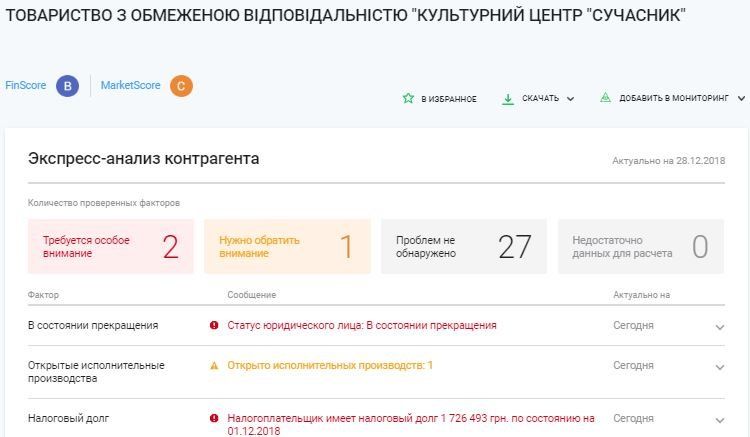Select the Нужно обратить внимание card

(287, 247)
